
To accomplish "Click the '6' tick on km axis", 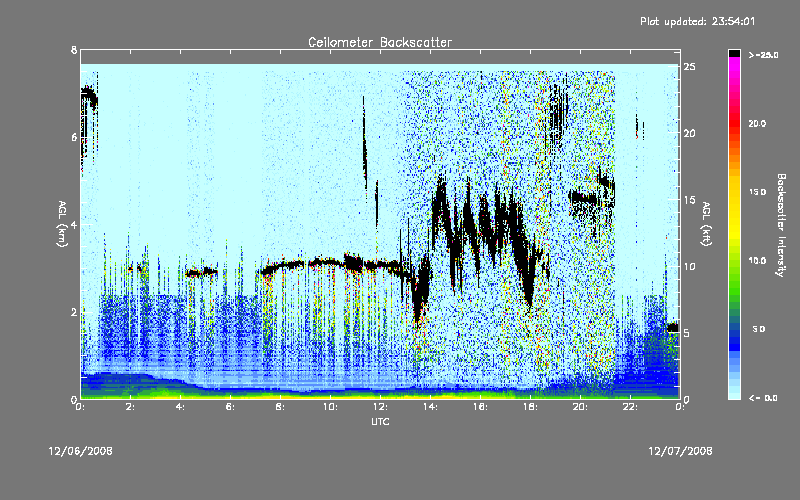I will [74, 137].
